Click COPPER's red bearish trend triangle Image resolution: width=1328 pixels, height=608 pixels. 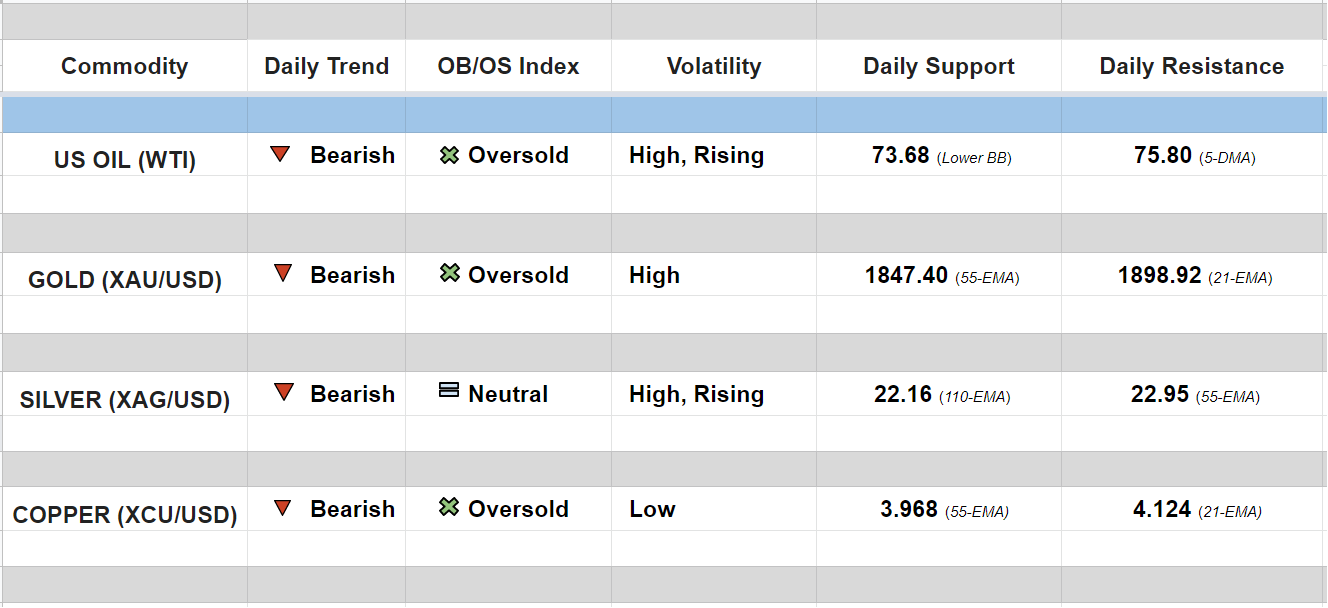[283, 508]
